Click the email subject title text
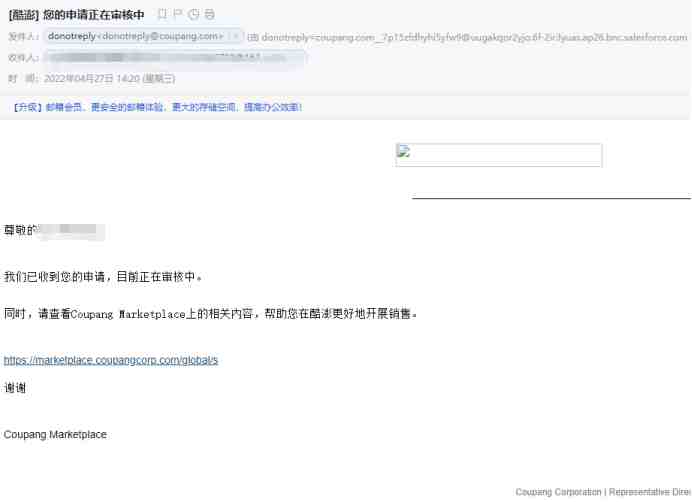 76,15
